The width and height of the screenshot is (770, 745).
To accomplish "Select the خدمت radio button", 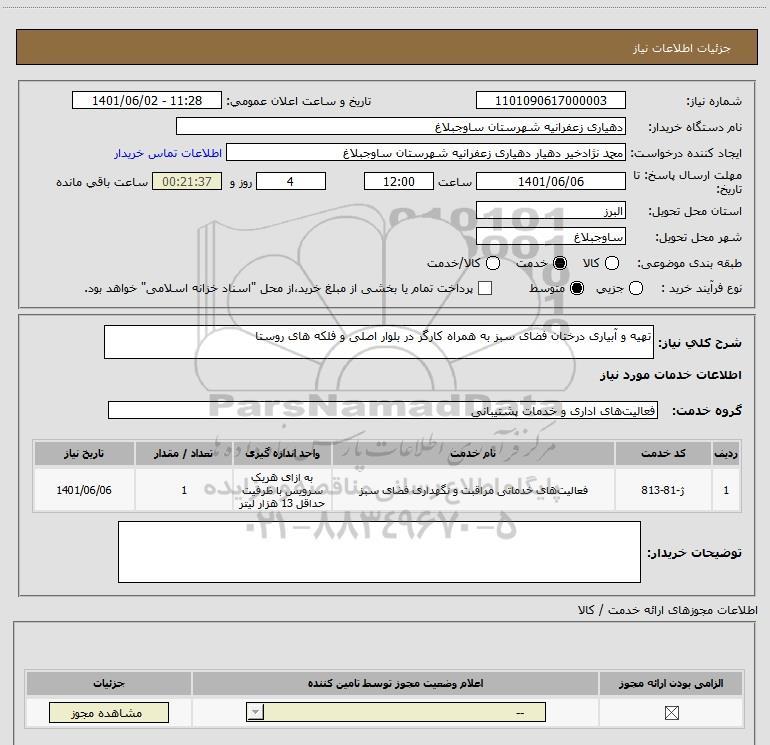I will click(559, 263).
